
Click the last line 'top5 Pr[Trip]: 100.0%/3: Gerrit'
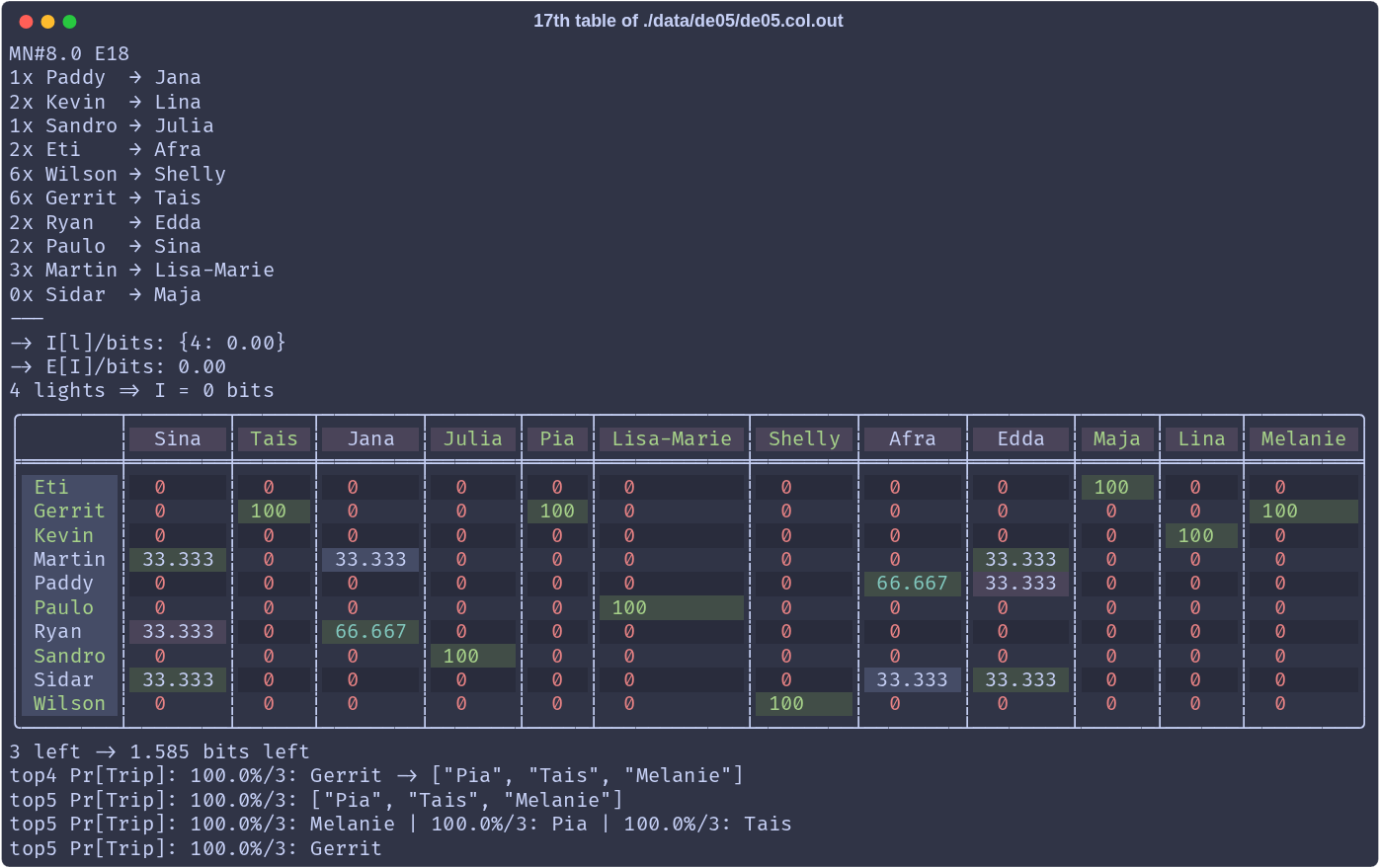pos(196,848)
